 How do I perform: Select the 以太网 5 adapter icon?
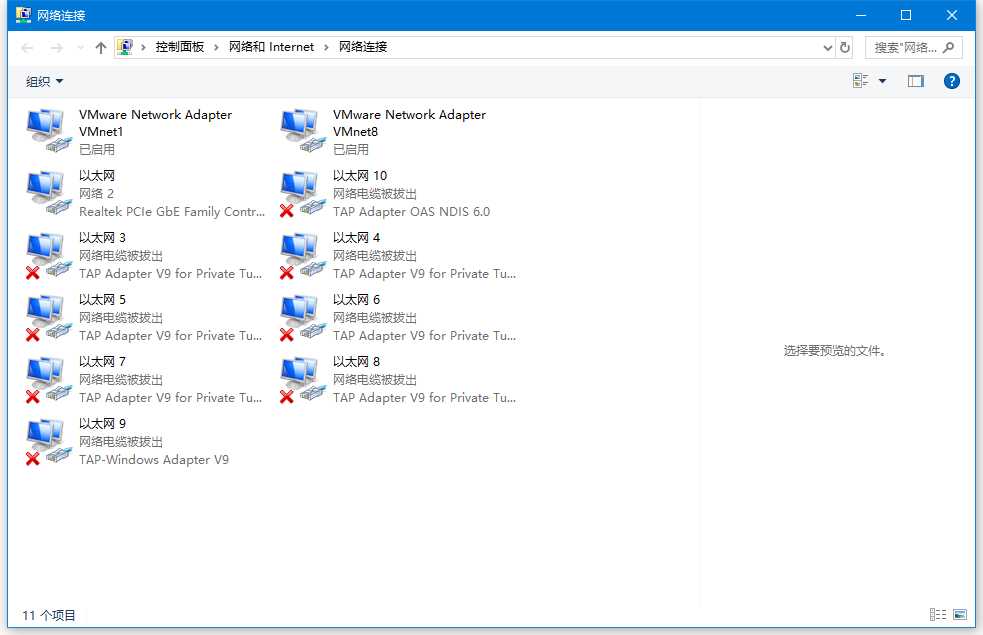pyautogui.click(x=48, y=317)
